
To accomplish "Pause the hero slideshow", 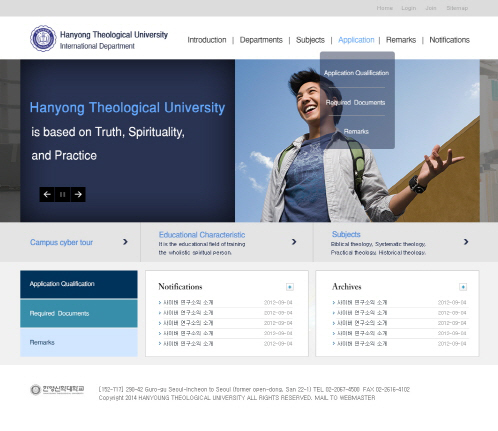I will point(62,194).
